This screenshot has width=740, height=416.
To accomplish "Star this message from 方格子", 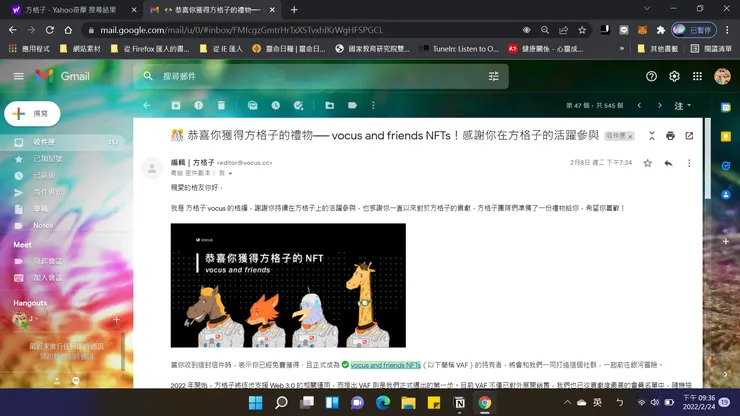I will tap(648, 163).
